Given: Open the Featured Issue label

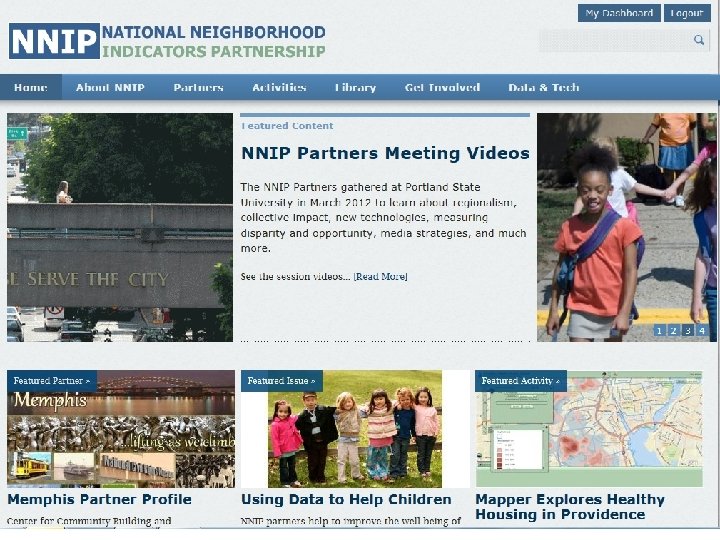Looking at the screenshot, I should click(x=281, y=381).
